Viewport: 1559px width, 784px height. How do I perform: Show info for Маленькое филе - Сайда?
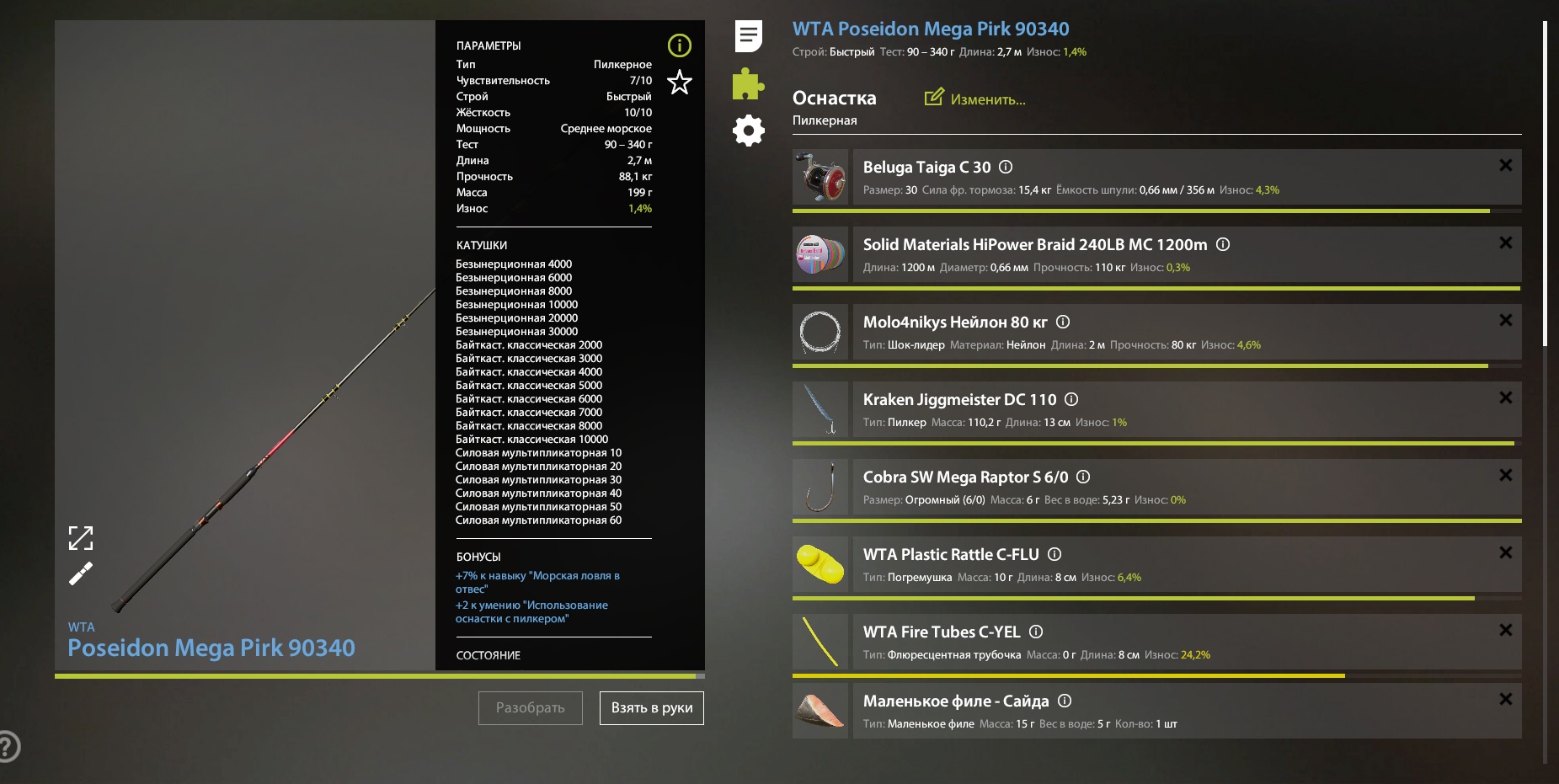(x=1065, y=701)
